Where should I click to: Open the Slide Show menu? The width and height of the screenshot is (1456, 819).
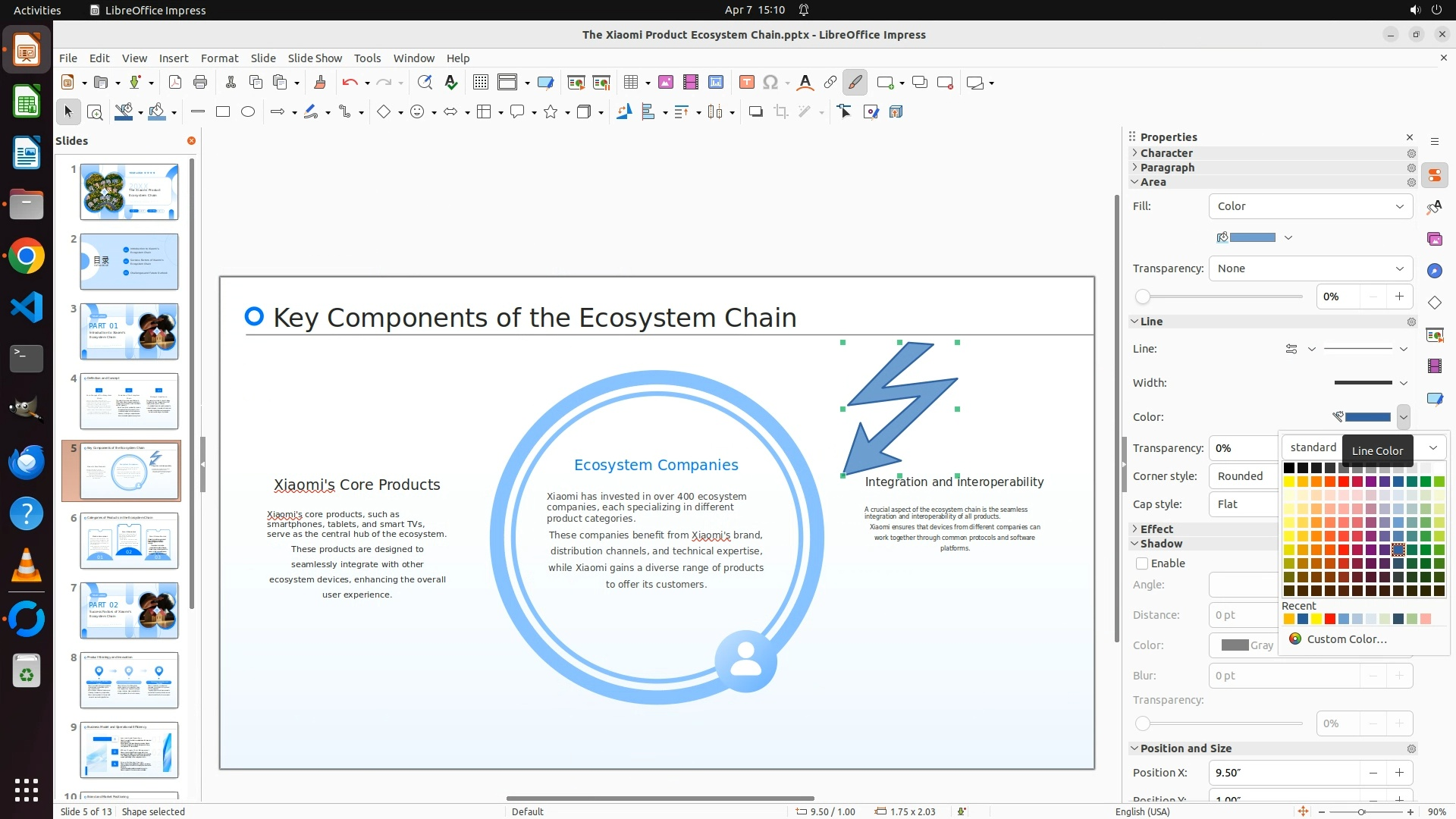tap(315, 58)
